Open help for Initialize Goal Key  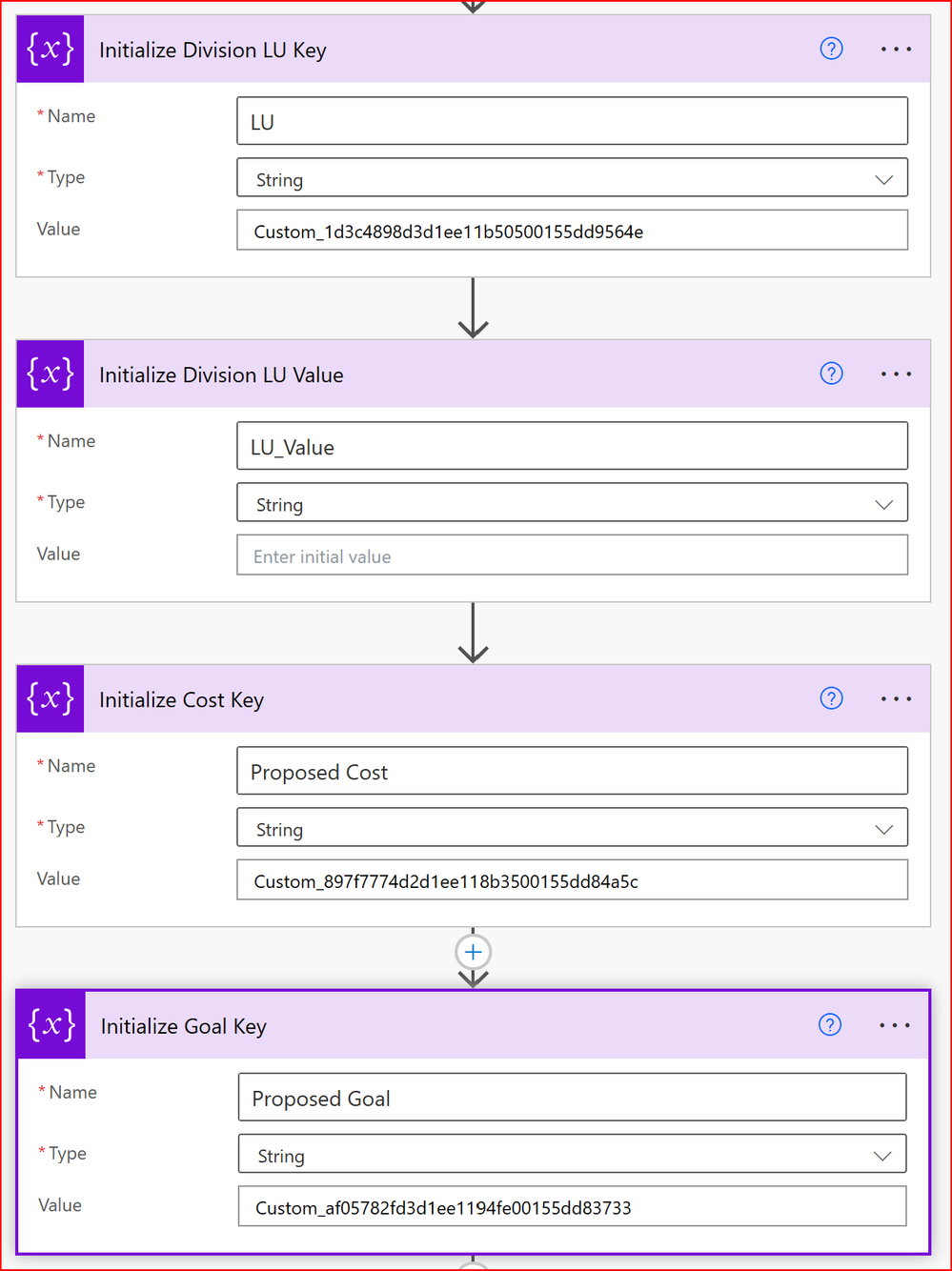[x=830, y=1025]
